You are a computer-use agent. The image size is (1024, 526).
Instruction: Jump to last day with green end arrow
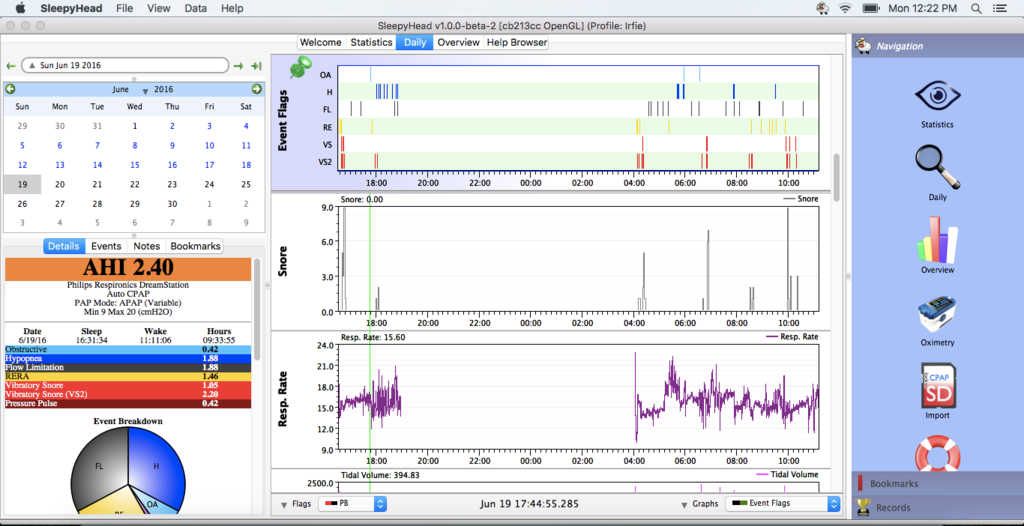tap(257, 66)
